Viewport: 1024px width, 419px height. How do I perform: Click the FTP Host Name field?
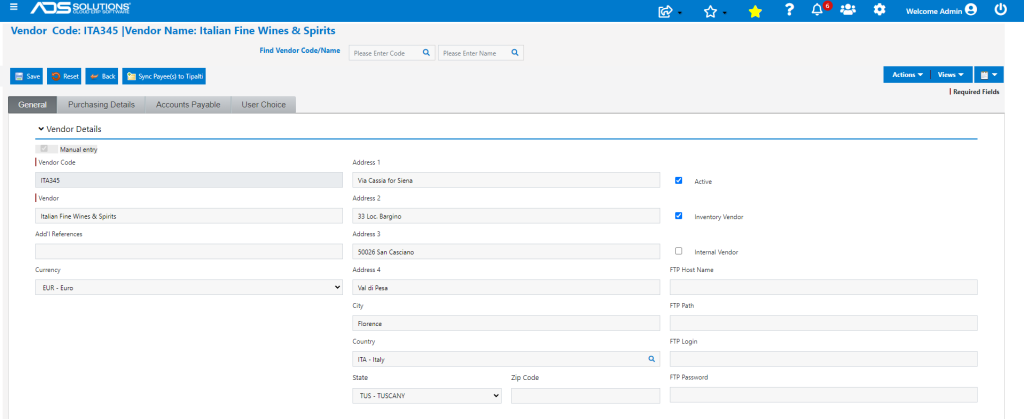(x=824, y=287)
